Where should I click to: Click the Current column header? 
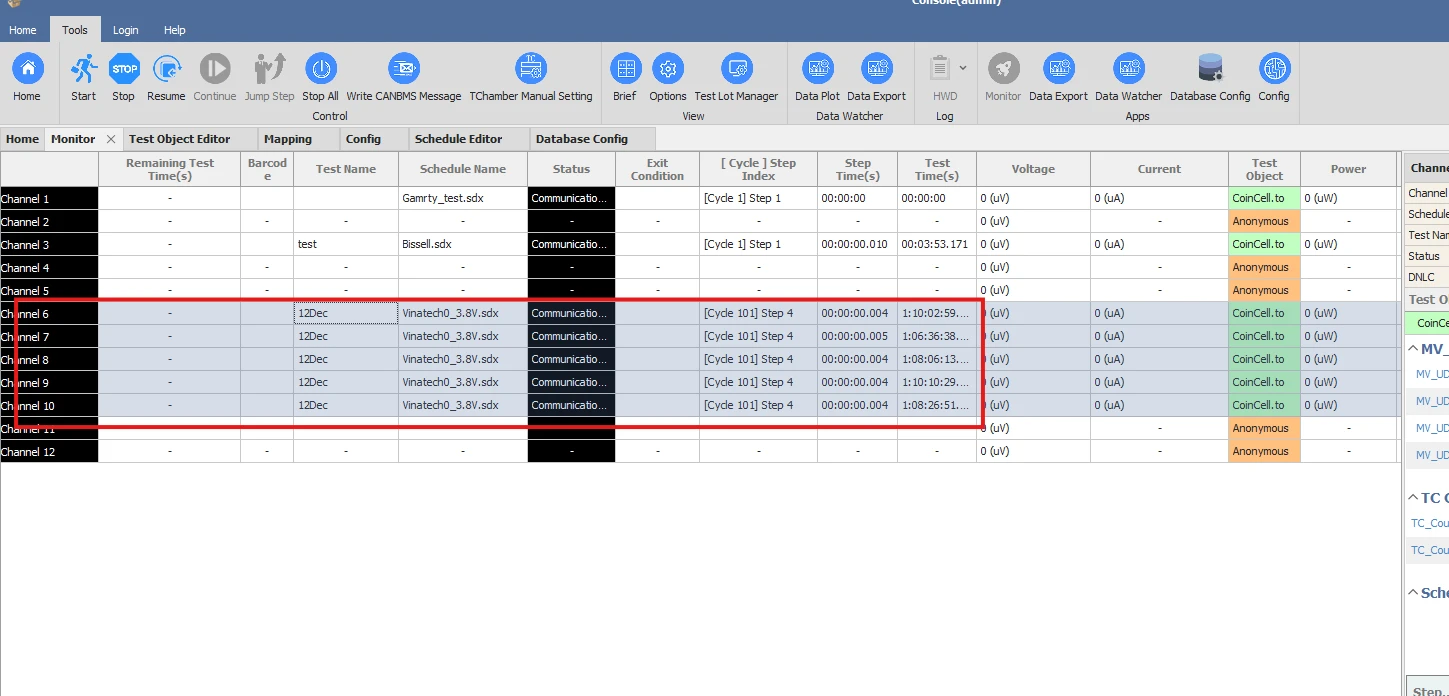1159,169
